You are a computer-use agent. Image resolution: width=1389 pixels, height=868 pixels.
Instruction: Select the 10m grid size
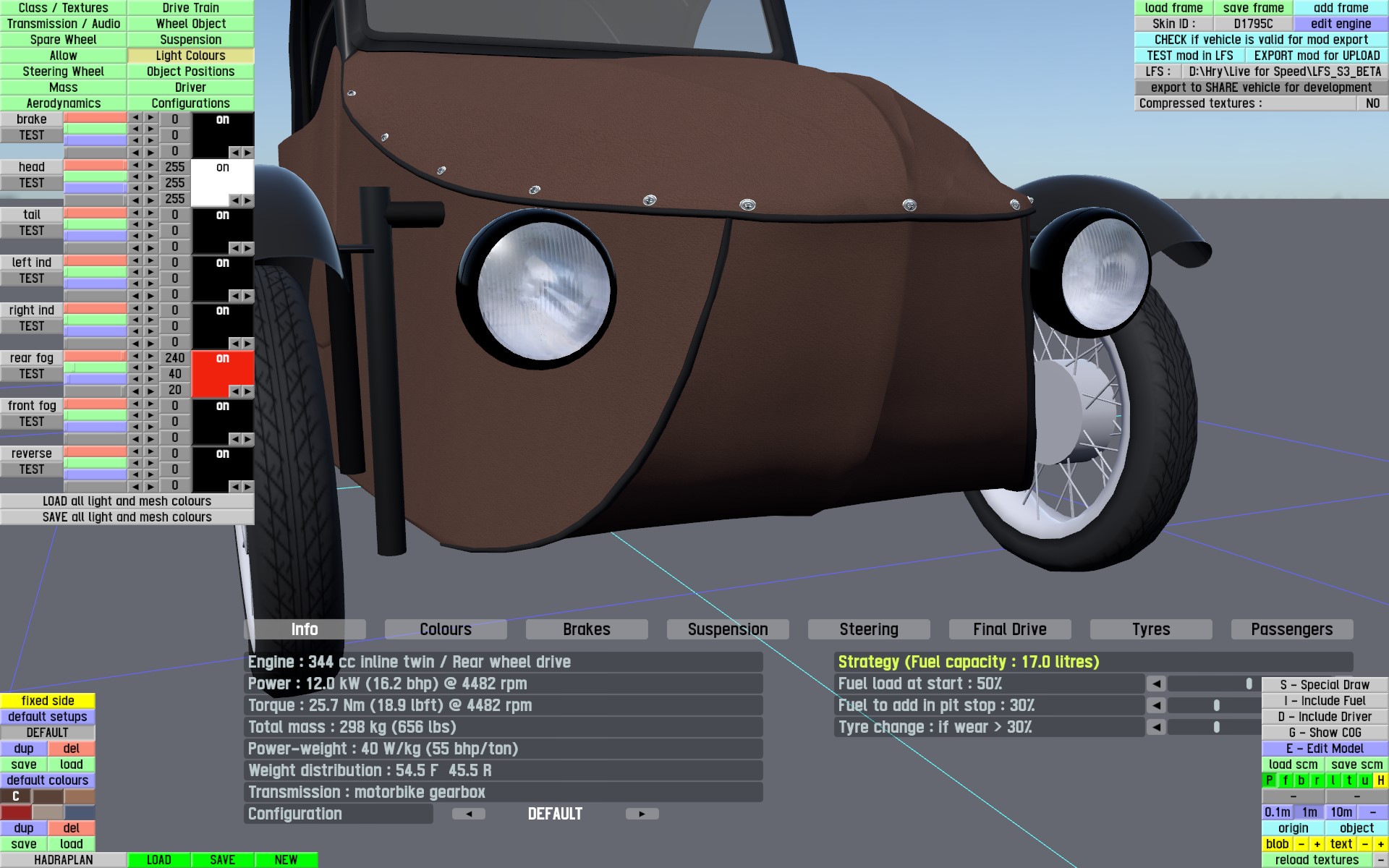(1341, 812)
